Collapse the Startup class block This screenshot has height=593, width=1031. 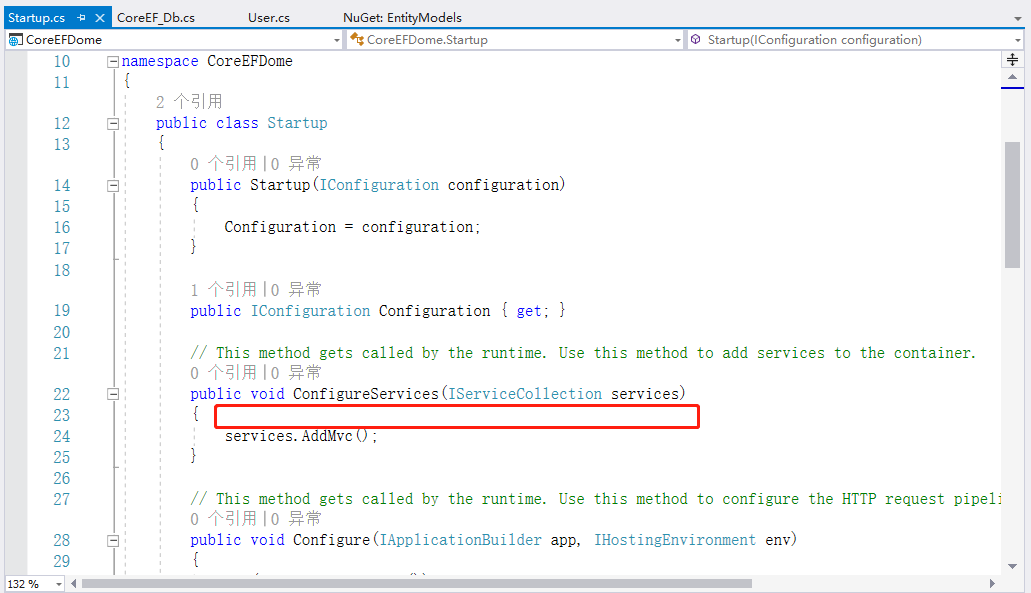pyautogui.click(x=113, y=124)
